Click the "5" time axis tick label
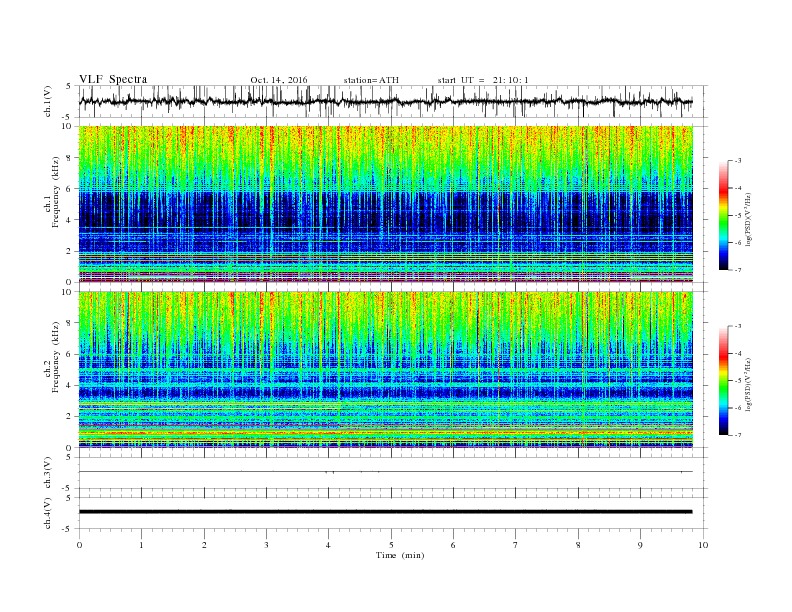Viewport: 792px width, 612px height. click(x=391, y=545)
